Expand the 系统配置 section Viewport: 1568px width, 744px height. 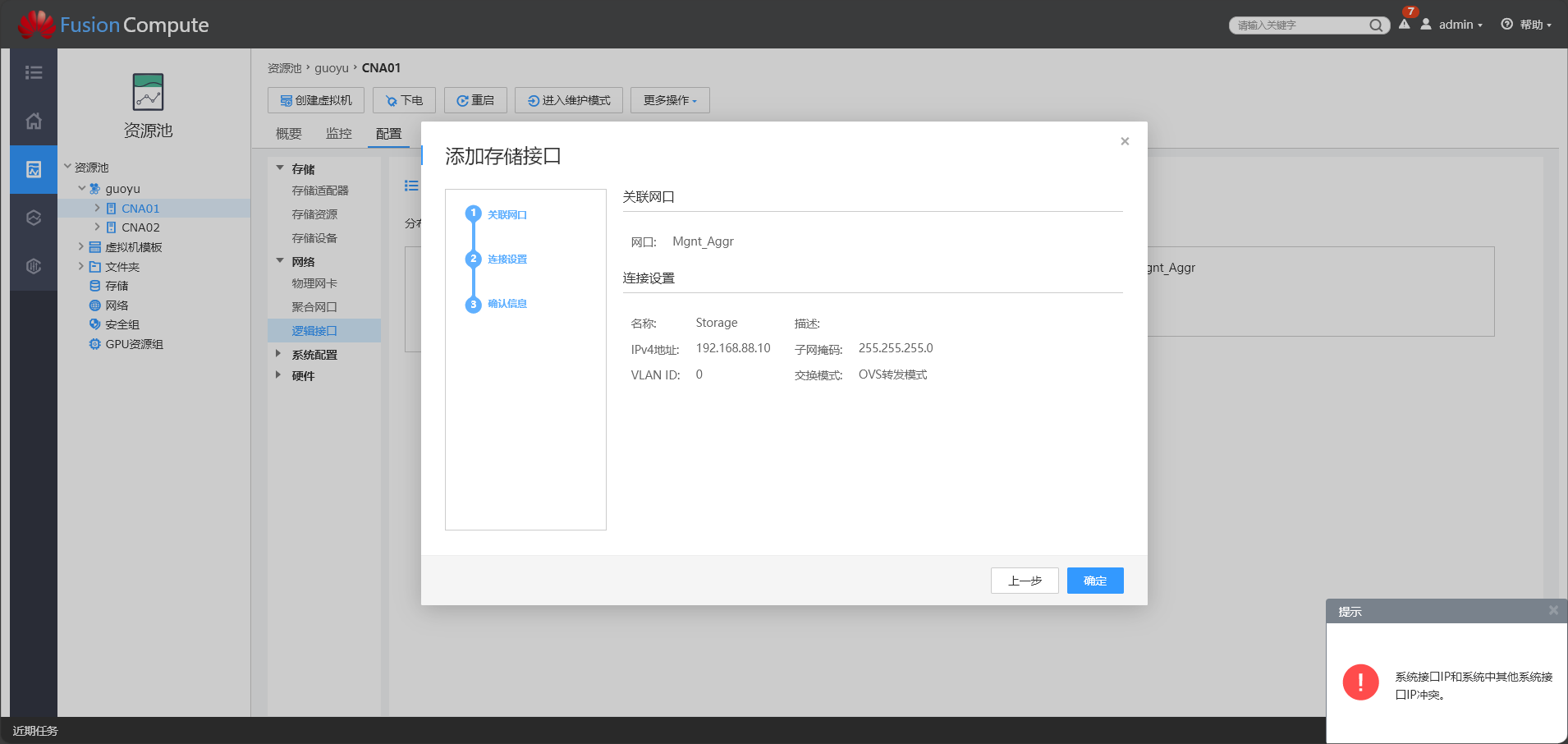tap(278, 354)
